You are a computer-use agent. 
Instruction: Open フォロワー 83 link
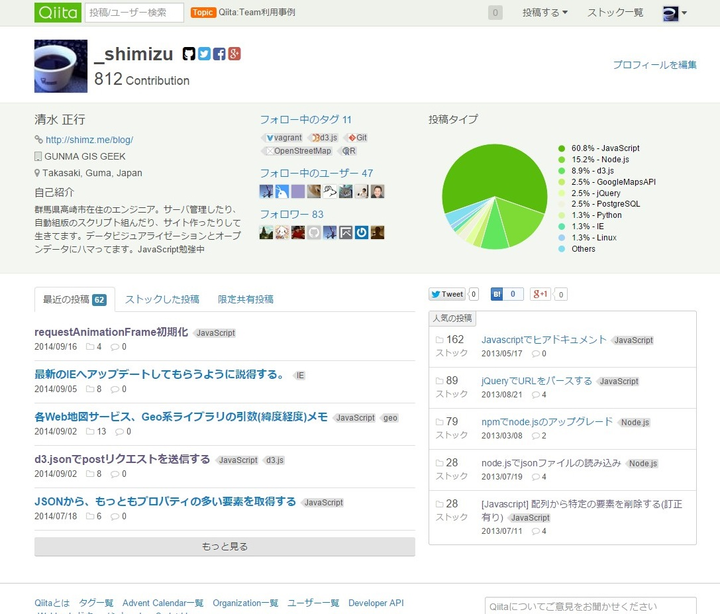pyautogui.click(x=292, y=214)
